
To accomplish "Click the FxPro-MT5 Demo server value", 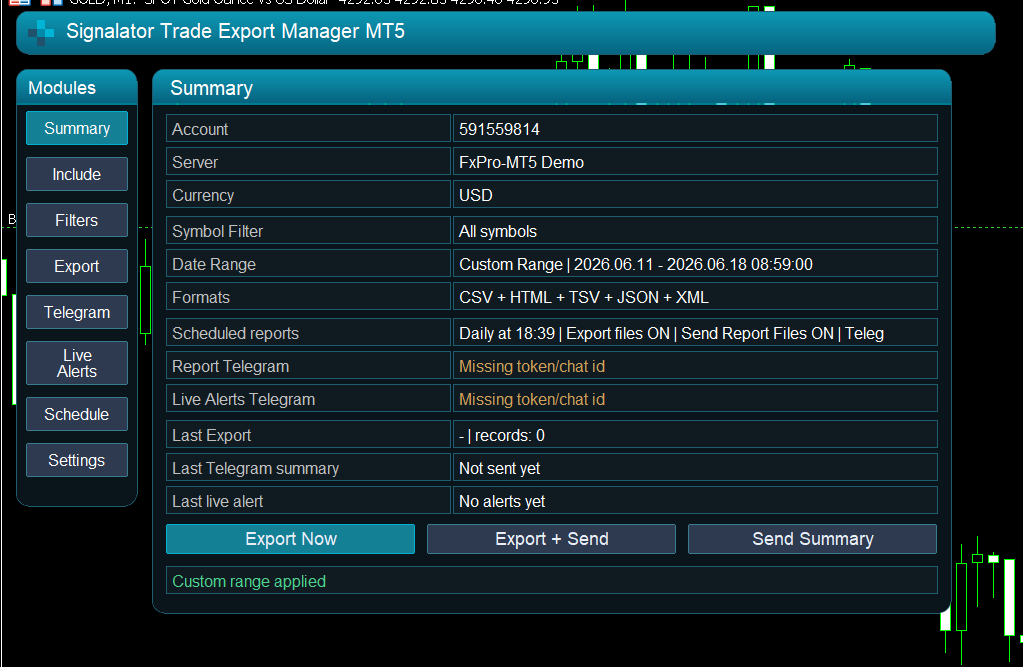I will point(695,162).
